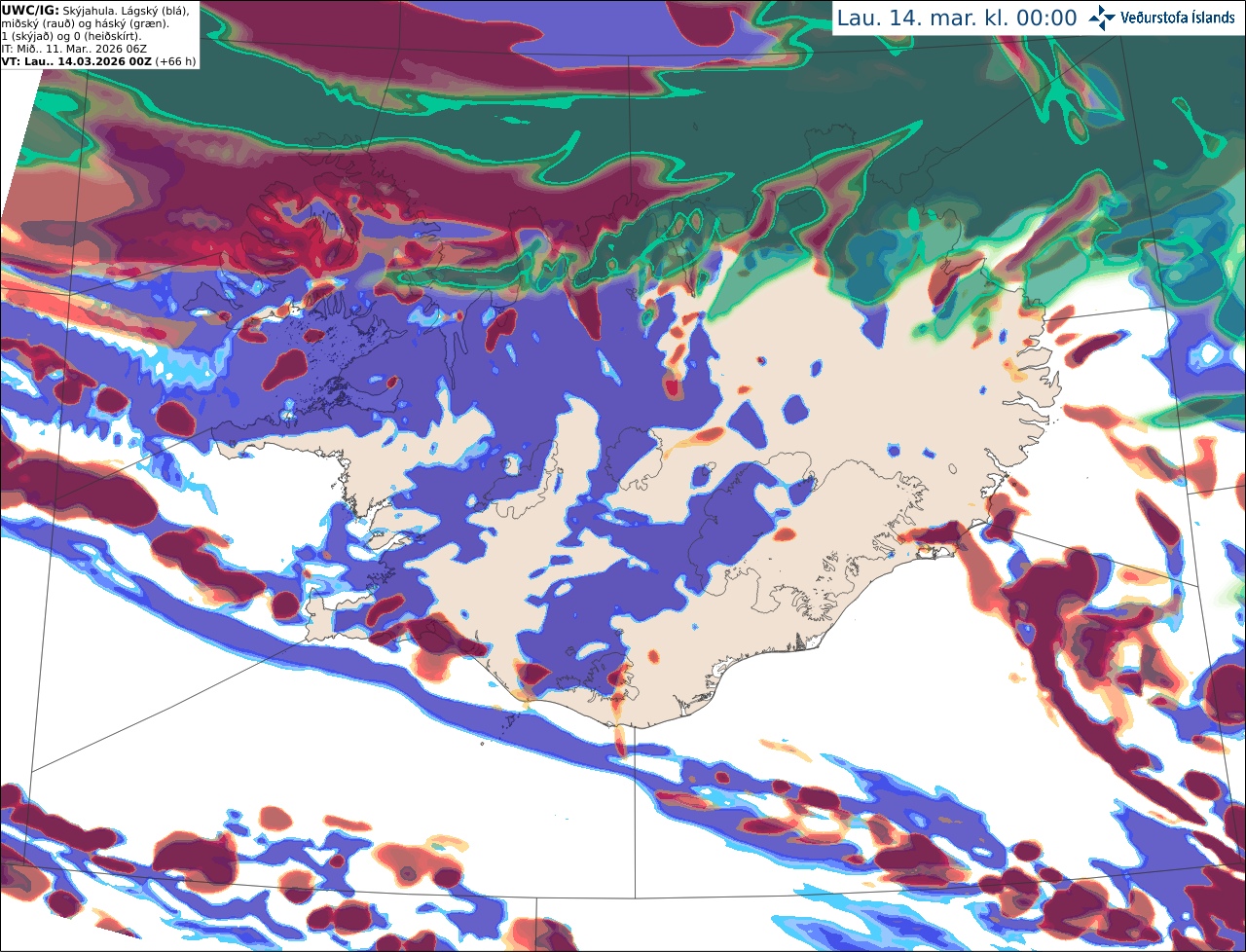The image size is (1246, 952).
Task: Click the 'Veðurstofa Íslands' name text
Action: click(1177, 18)
